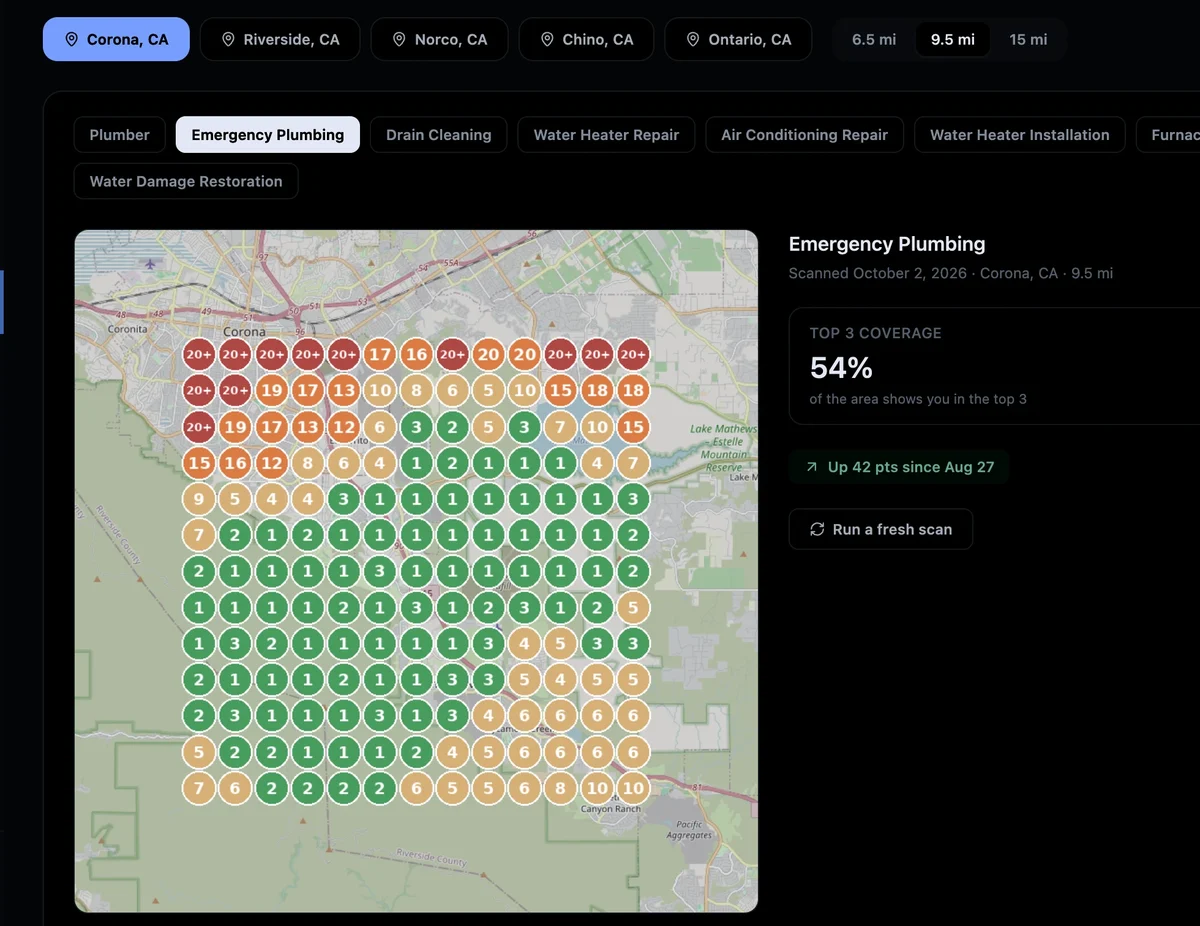Select the Corona, CA location chip
1200x926 pixels.
116,39
